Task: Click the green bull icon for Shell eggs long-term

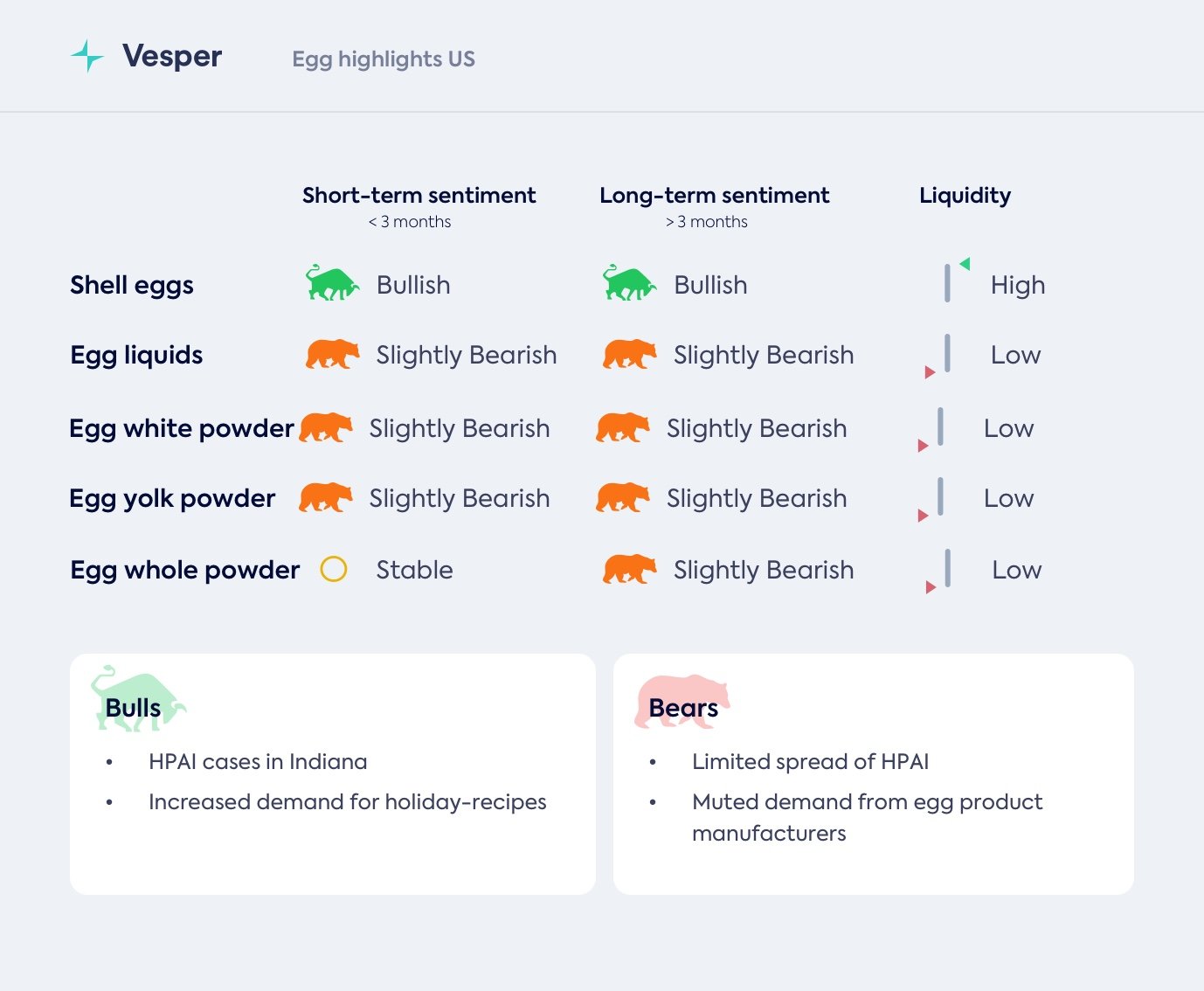Action: click(x=629, y=283)
